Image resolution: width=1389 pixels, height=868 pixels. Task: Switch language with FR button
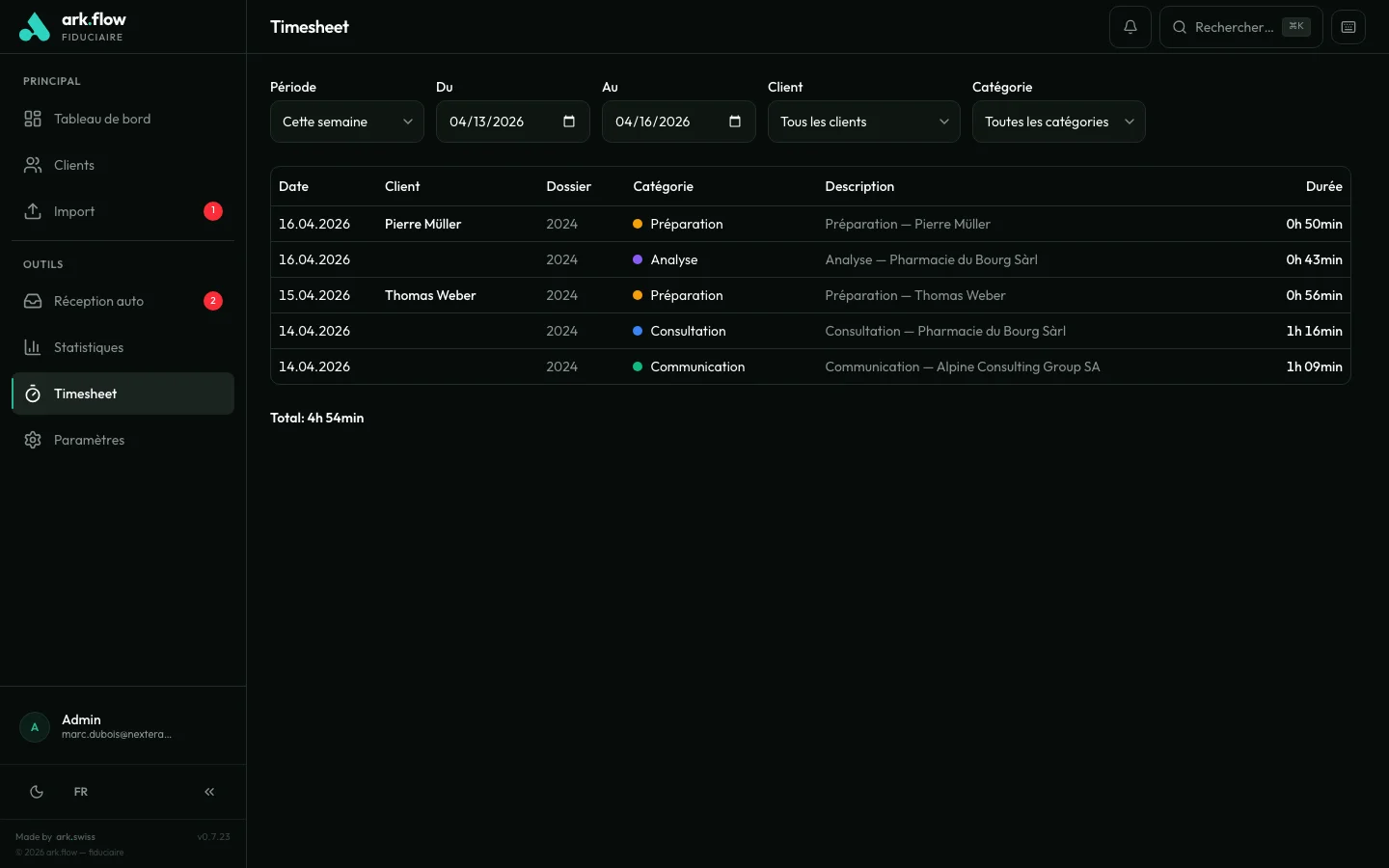[x=81, y=792]
